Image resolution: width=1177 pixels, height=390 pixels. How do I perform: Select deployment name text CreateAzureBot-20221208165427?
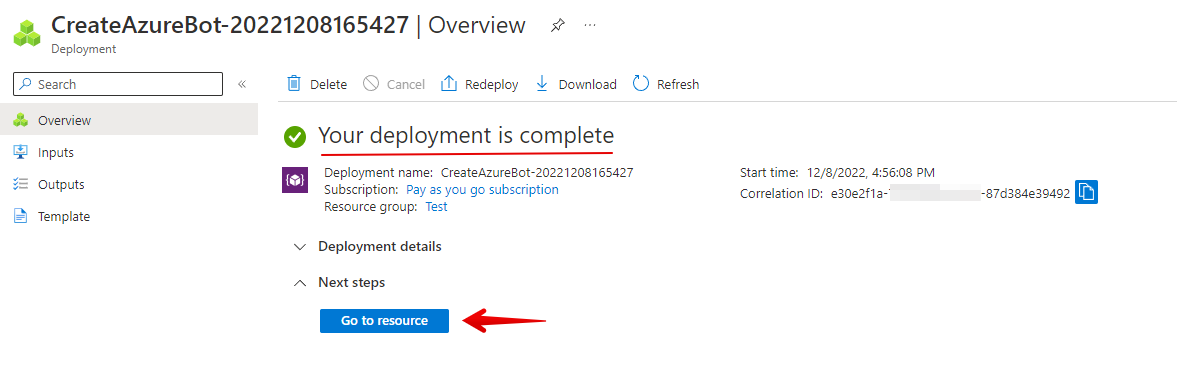(537, 172)
